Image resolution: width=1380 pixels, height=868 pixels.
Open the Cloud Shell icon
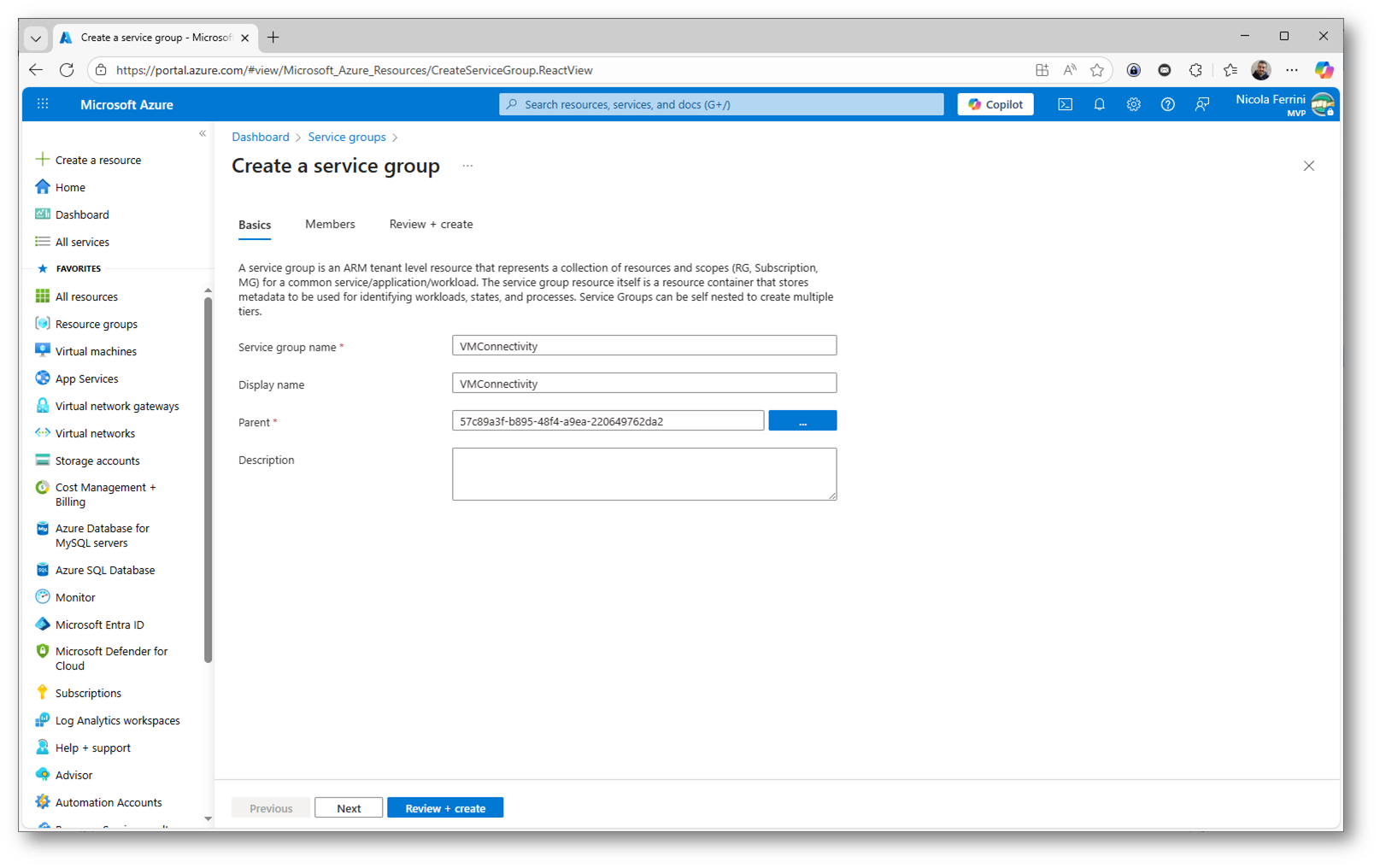click(x=1065, y=104)
